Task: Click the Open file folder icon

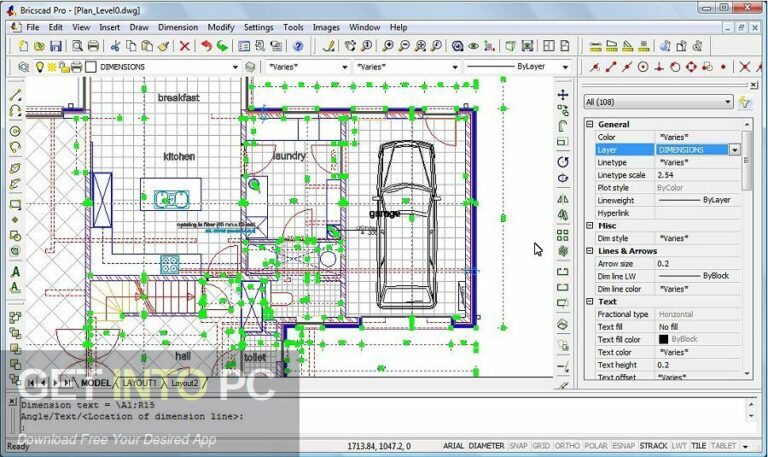Action: 39,46
